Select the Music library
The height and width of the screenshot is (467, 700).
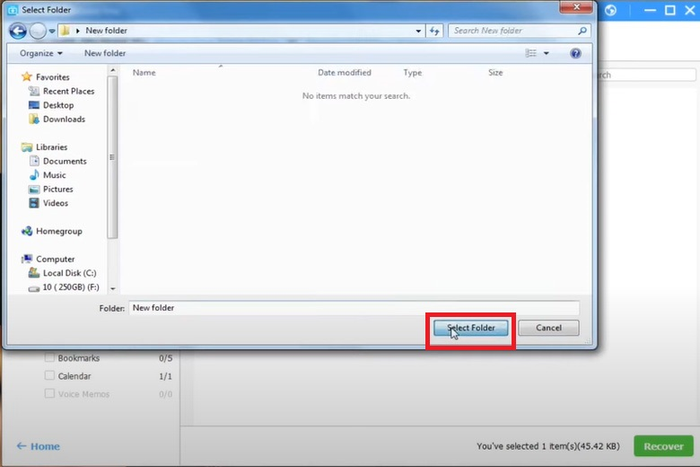[54, 175]
